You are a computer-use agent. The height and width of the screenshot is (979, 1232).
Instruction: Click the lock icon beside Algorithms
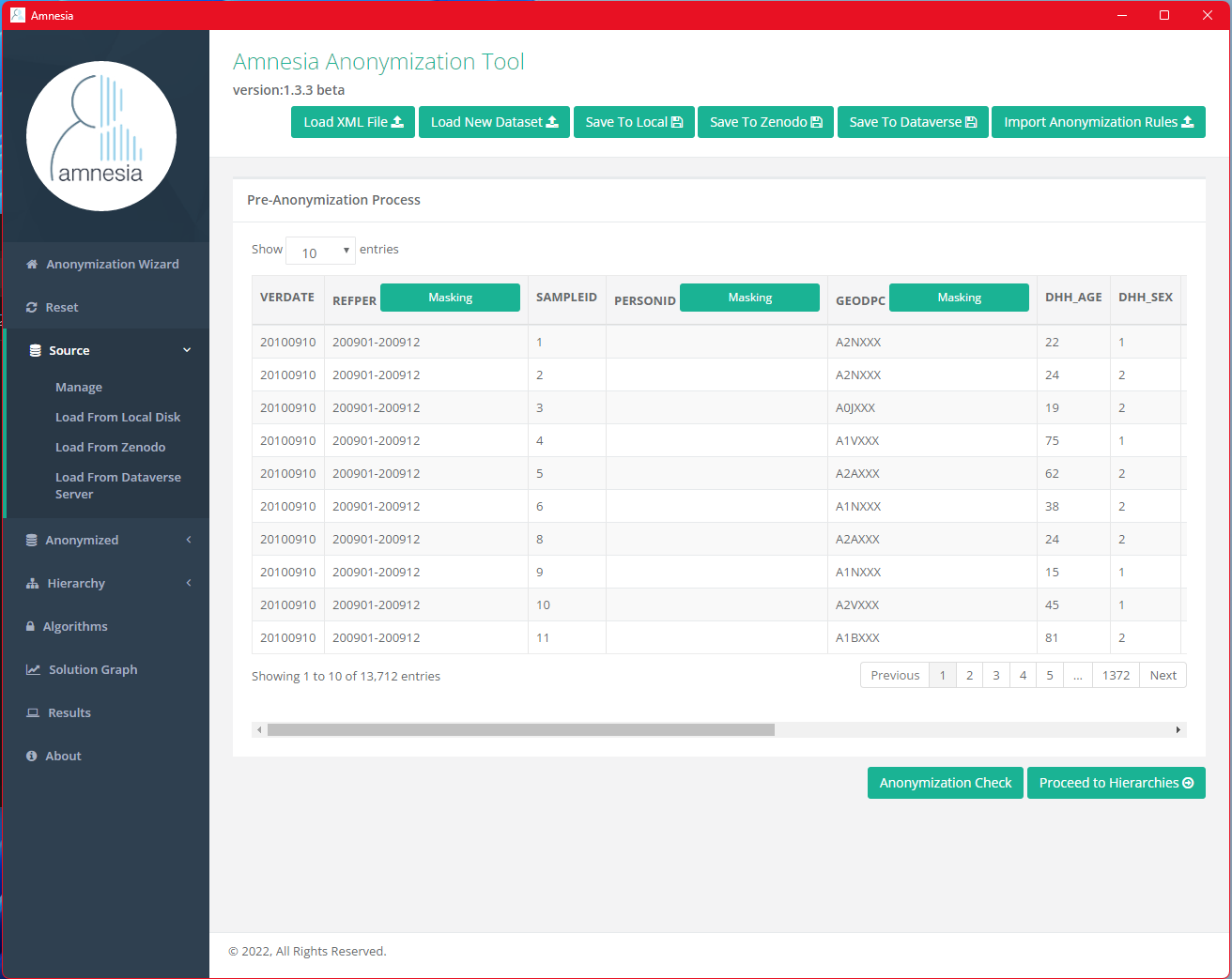[31, 627]
